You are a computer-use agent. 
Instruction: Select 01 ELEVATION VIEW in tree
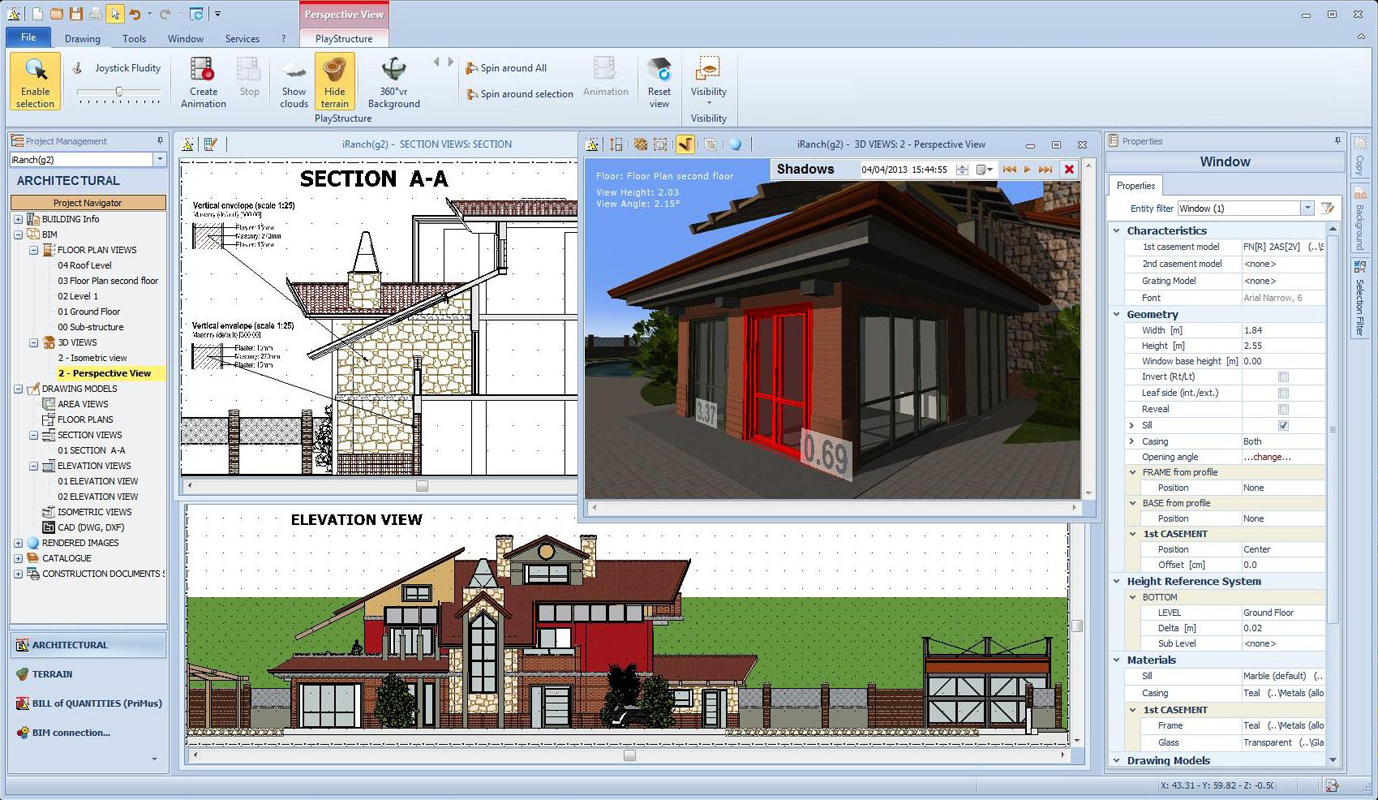pyautogui.click(x=98, y=481)
